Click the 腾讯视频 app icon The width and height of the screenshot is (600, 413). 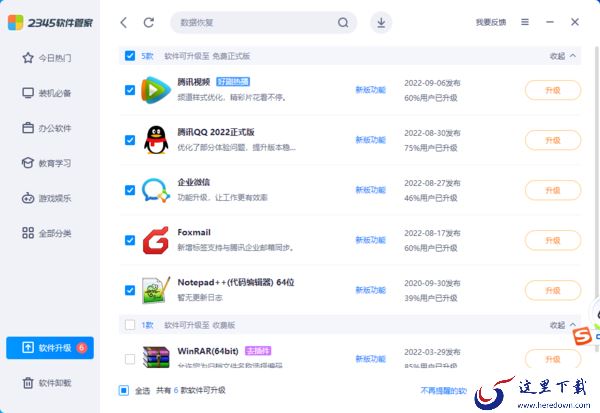pyautogui.click(x=155, y=90)
